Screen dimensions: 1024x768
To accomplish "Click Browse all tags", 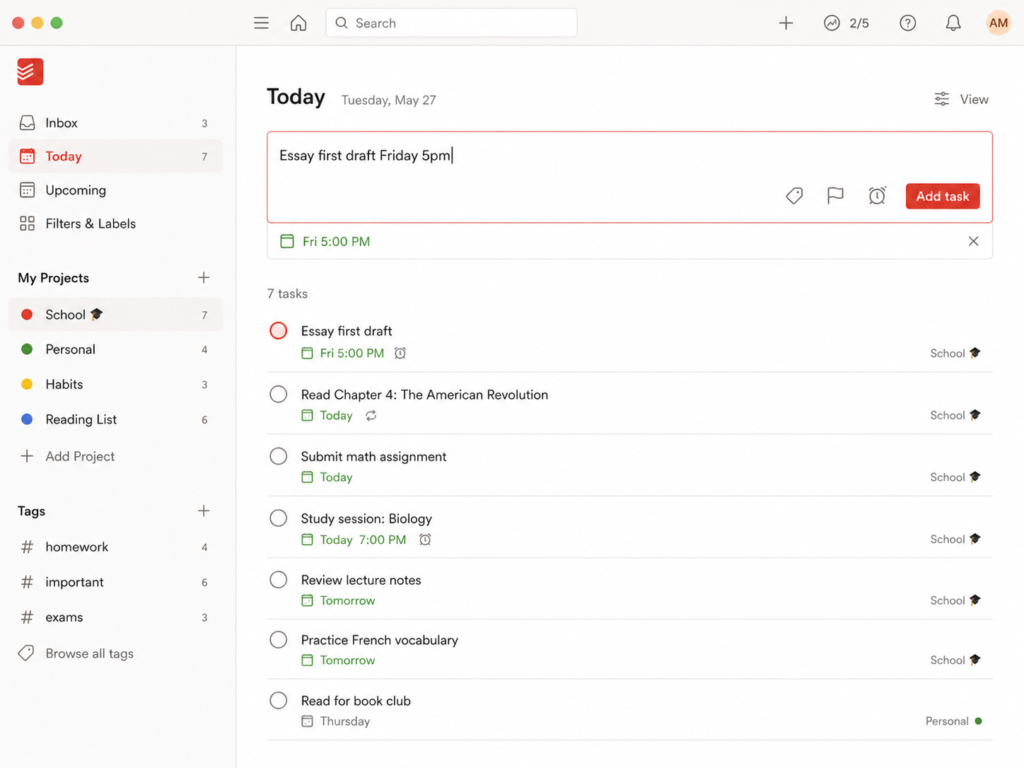I will click(76, 653).
